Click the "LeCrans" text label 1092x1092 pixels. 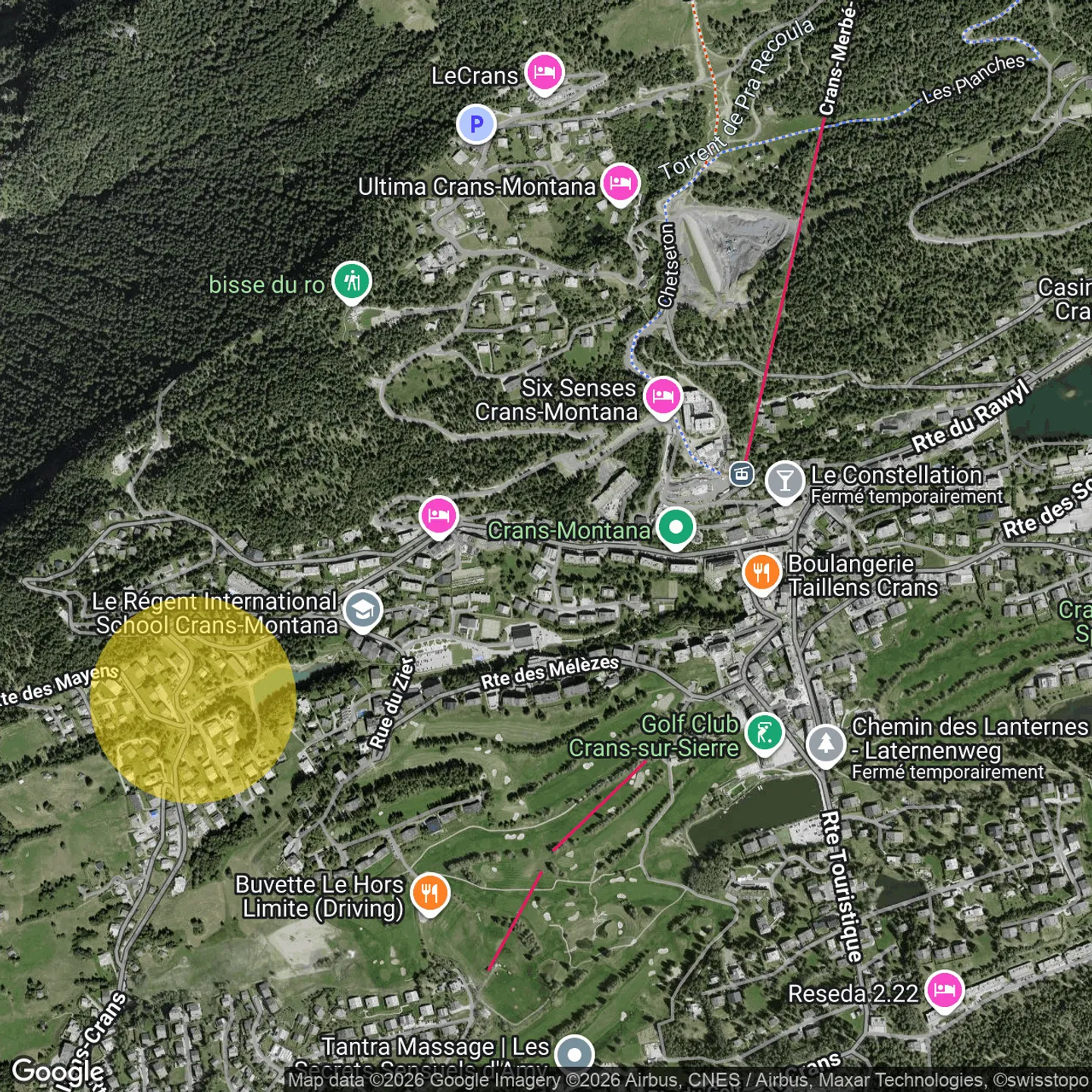475,76
